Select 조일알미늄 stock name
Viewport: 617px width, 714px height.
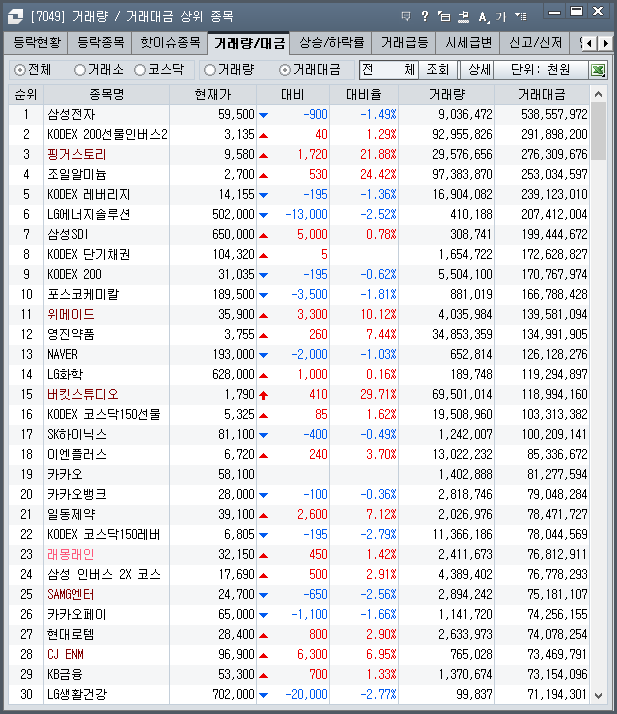coord(76,175)
